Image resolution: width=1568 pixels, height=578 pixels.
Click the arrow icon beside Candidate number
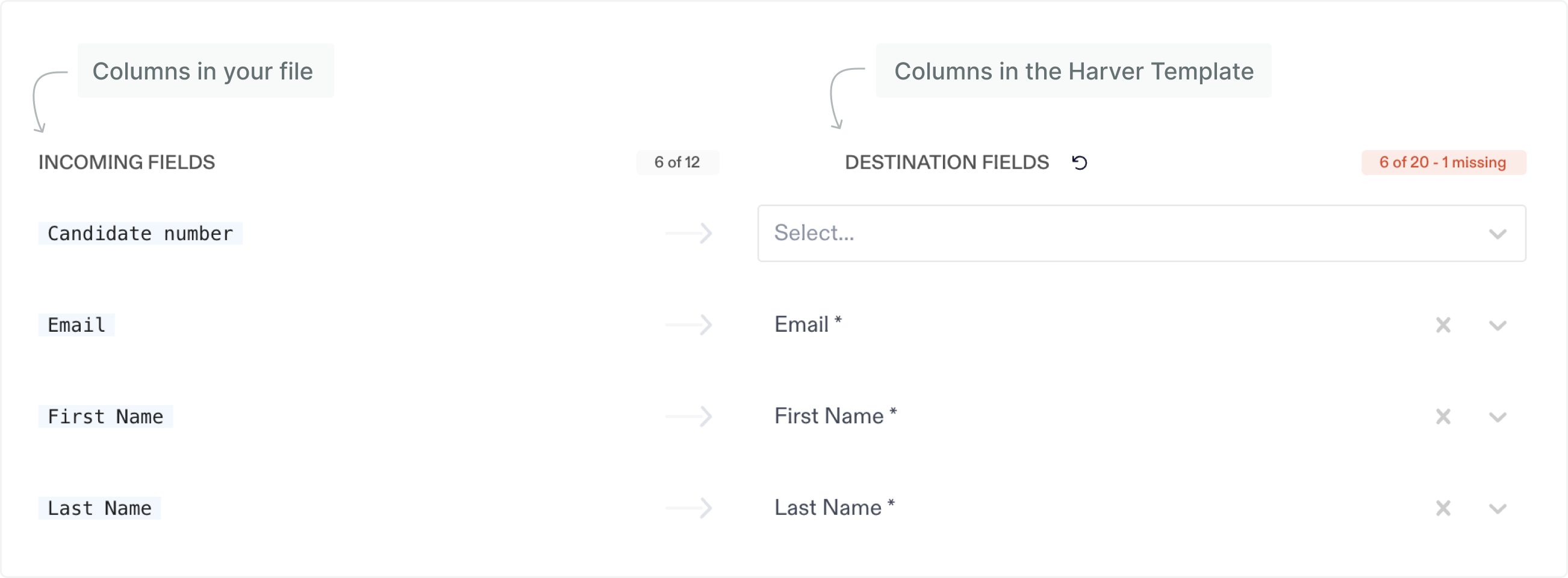(x=688, y=233)
